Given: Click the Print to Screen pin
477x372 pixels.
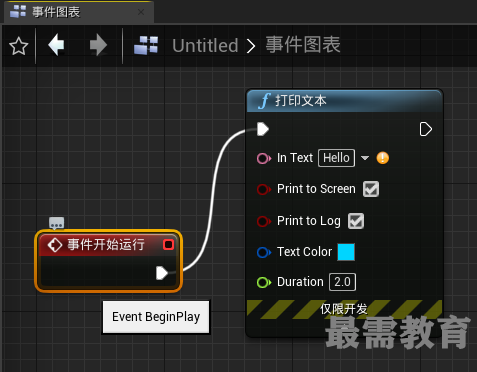Looking at the screenshot, I should [264, 189].
